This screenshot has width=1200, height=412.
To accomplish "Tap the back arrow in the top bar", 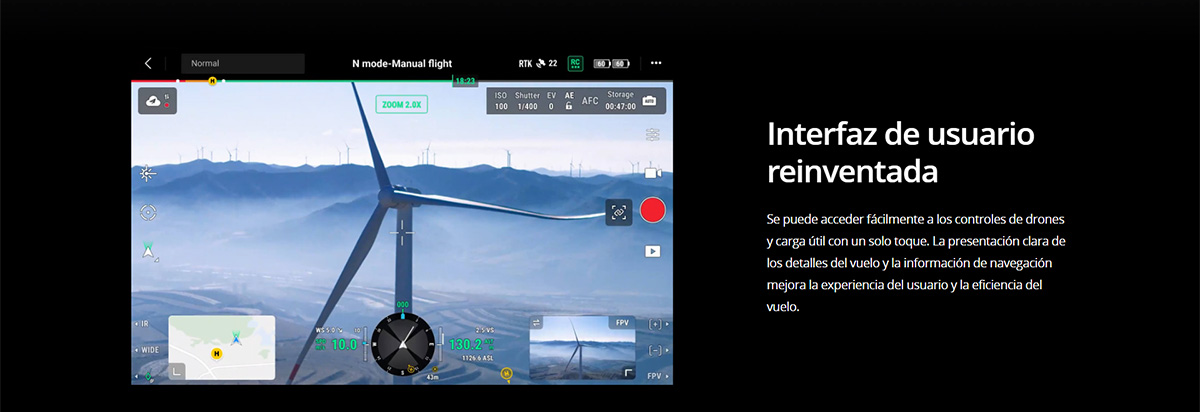I will click(x=148, y=63).
